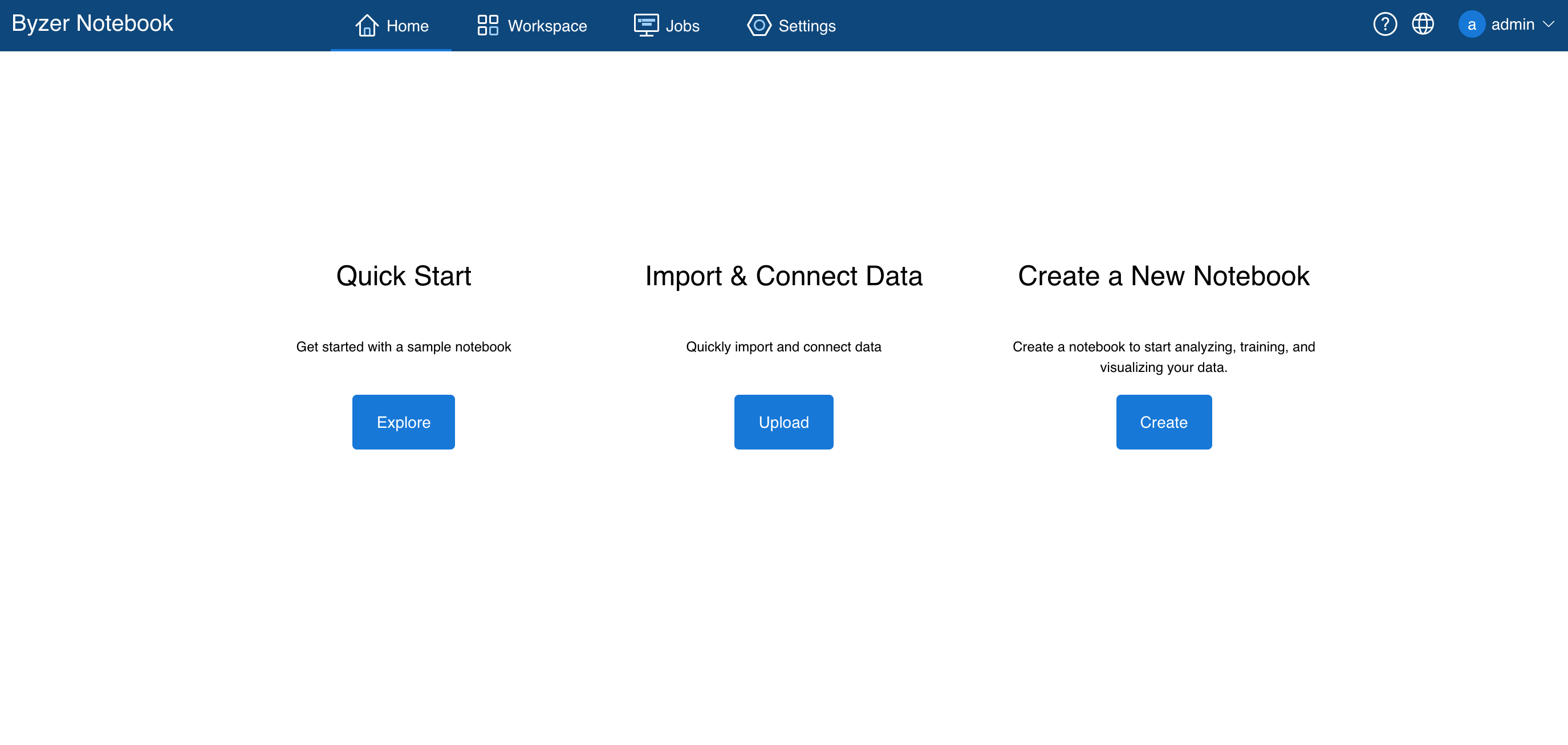Image resolution: width=1568 pixels, height=745 pixels.
Task: Click the globe language icon
Action: (1423, 25)
